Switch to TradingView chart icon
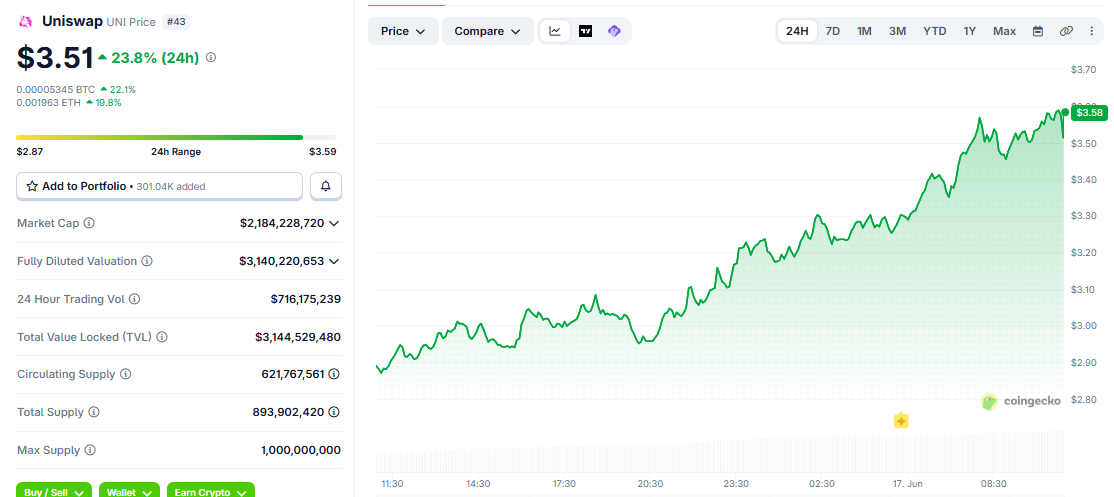Viewport: 1114px width, 497px height. click(x=585, y=31)
